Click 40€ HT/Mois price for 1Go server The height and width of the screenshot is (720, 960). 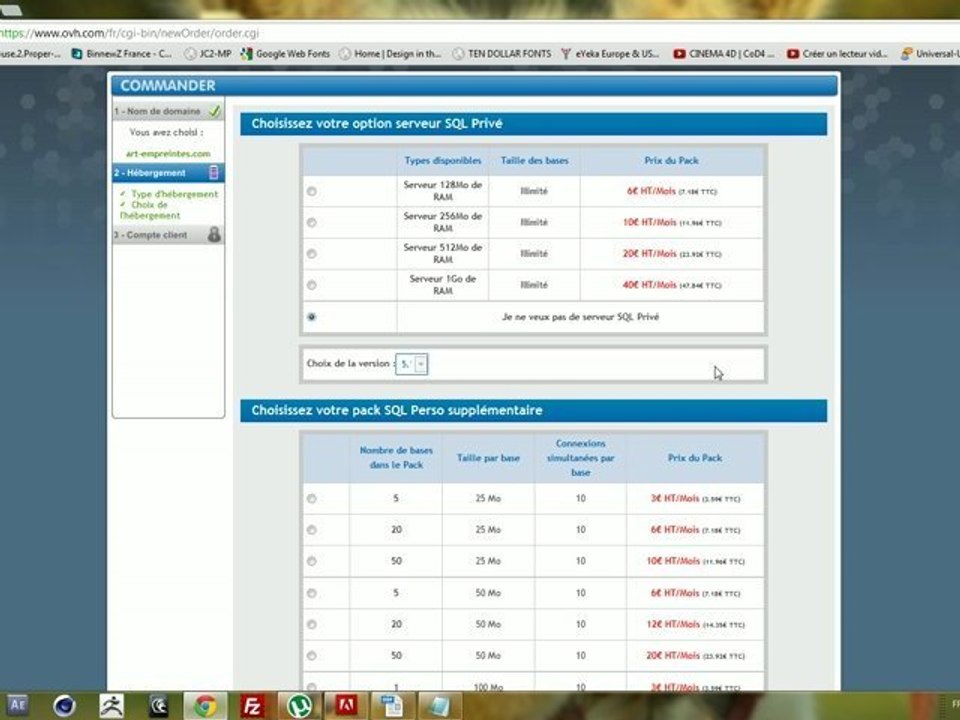pos(650,285)
